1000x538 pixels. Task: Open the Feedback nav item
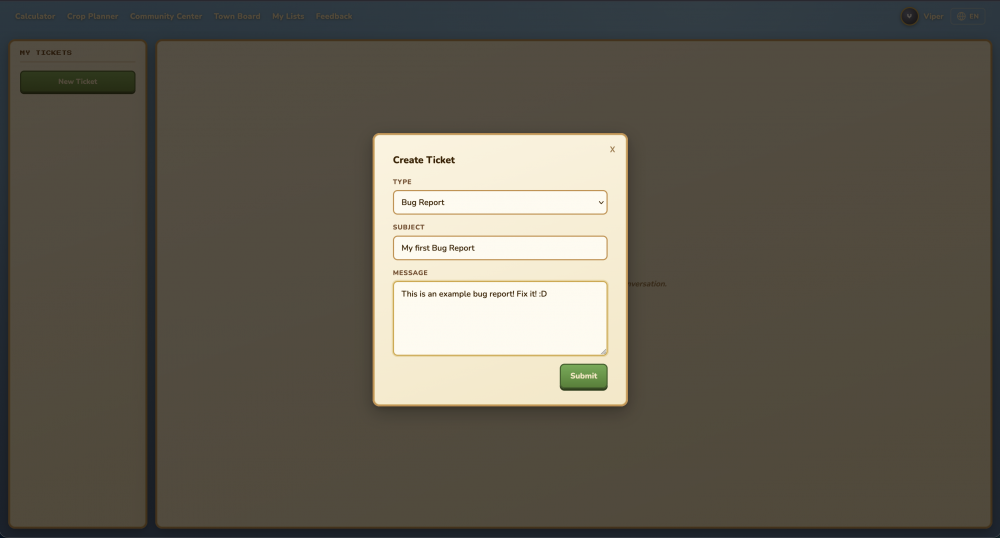[x=334, y=16]
